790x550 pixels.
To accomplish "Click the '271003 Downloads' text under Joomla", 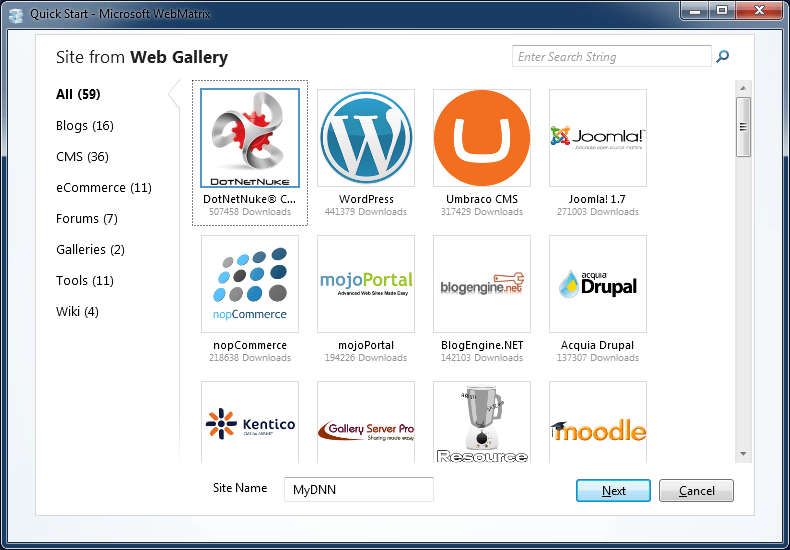I will click(x=598, y=212).
